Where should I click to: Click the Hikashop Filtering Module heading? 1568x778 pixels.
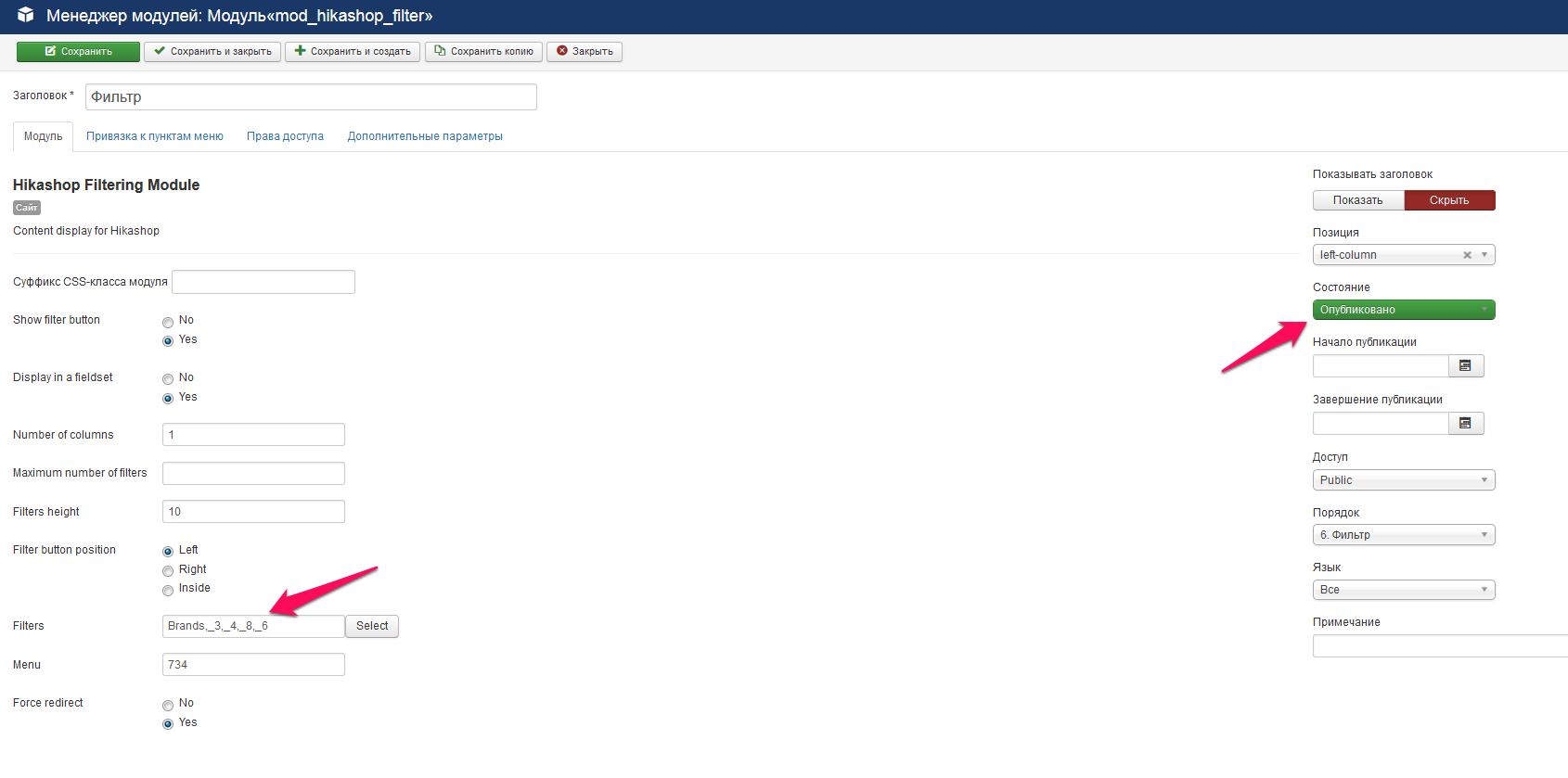pyautogui.click(x=107, y=185)
